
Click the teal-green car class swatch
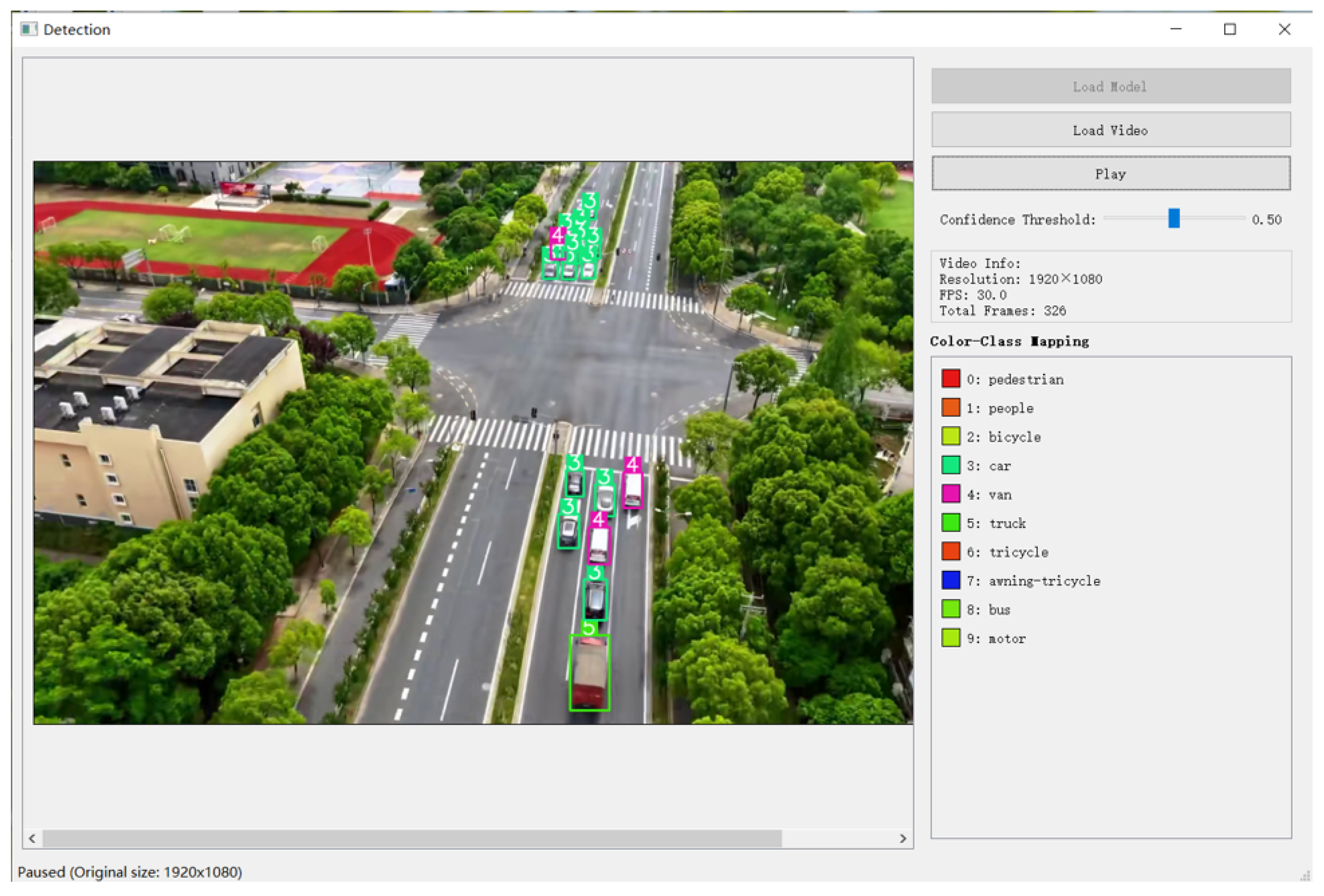click(x=950, y=465)
